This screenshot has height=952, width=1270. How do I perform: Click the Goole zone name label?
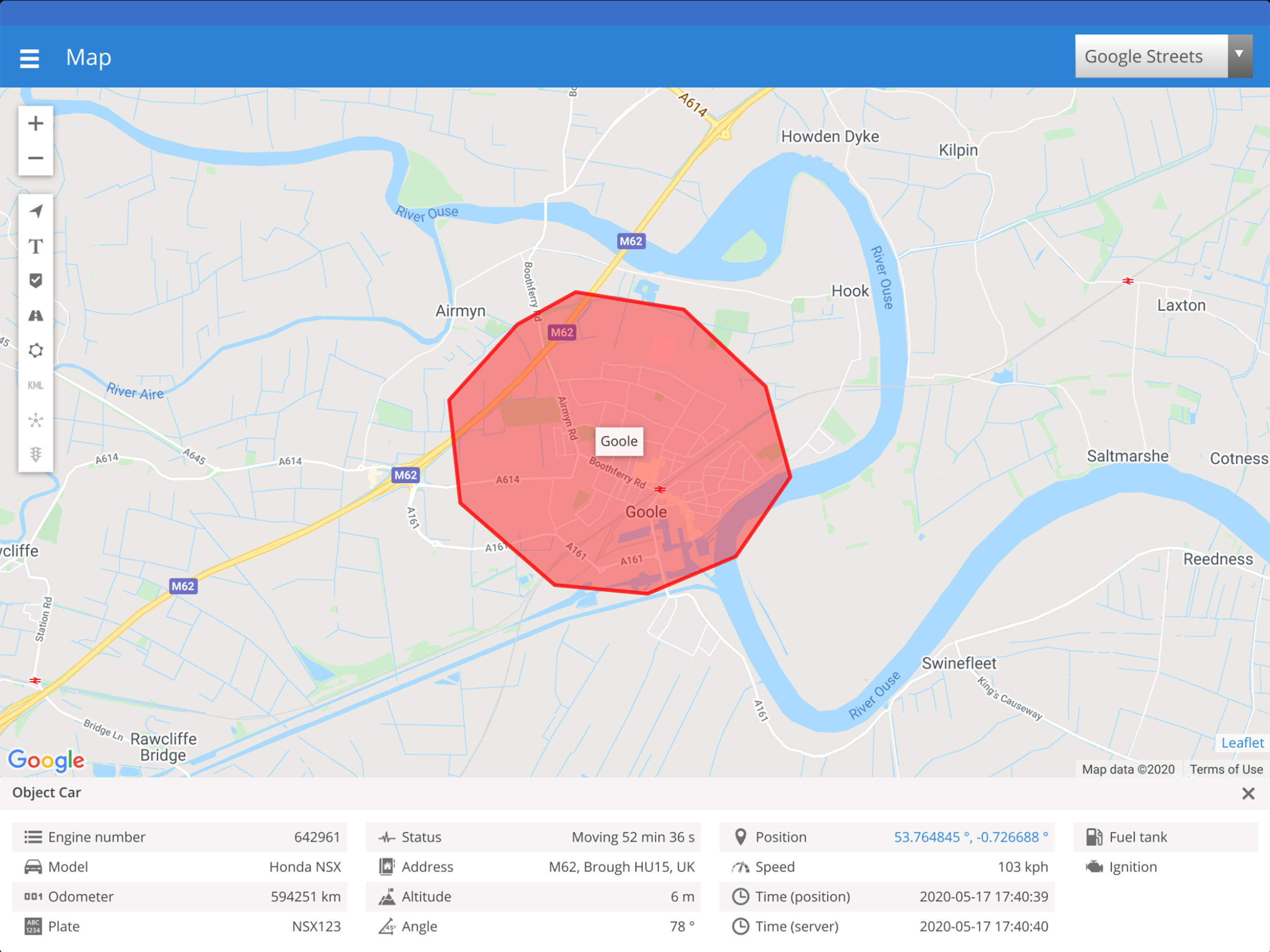click(619, 442)
